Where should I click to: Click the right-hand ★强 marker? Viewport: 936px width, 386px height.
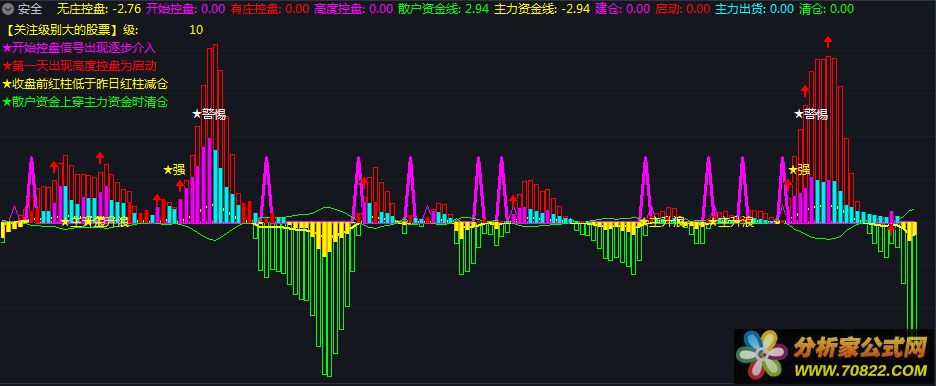(x=799, y=169)
